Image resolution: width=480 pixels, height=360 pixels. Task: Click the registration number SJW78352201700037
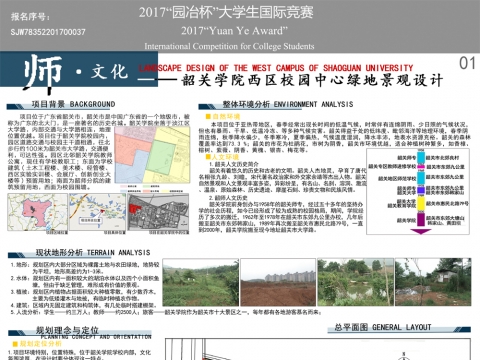(48, 32)
